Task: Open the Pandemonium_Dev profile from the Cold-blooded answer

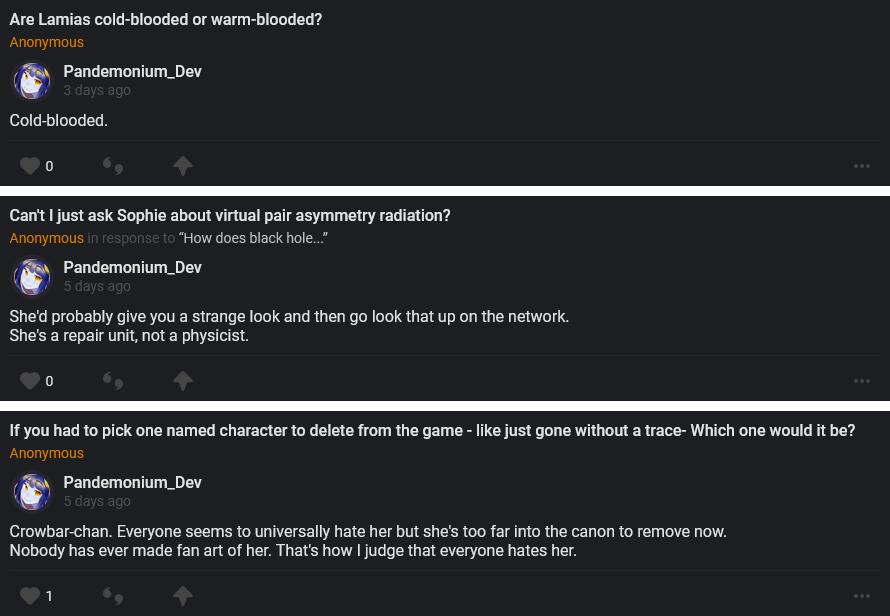Action: 132,72
